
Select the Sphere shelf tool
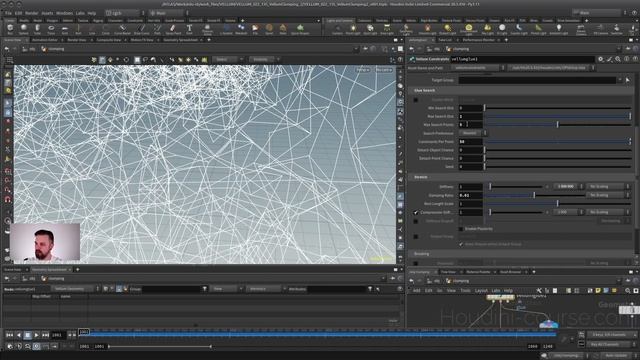[24, 29]
